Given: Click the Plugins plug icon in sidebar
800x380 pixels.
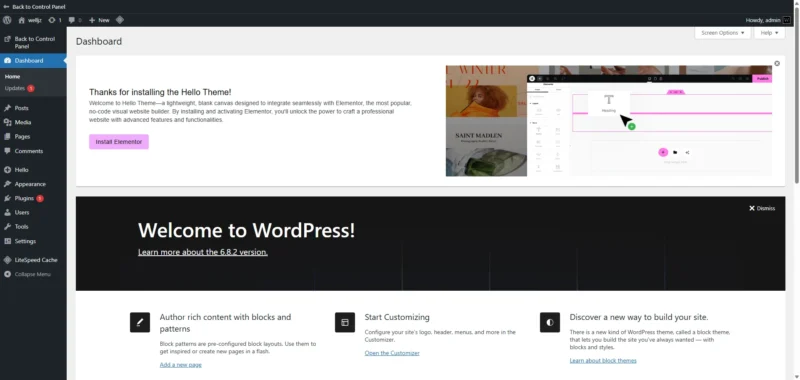Looking at the screenshot, I should click(x=7, y=198).
